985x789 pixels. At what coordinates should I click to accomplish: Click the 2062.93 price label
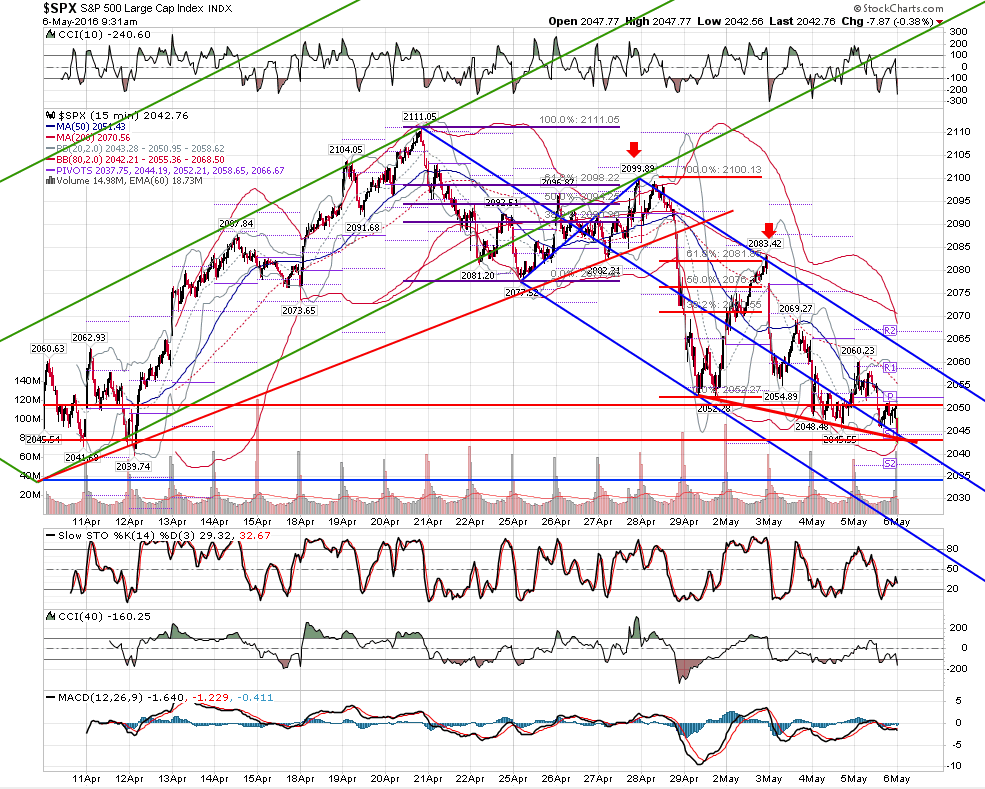pos(89,337)
